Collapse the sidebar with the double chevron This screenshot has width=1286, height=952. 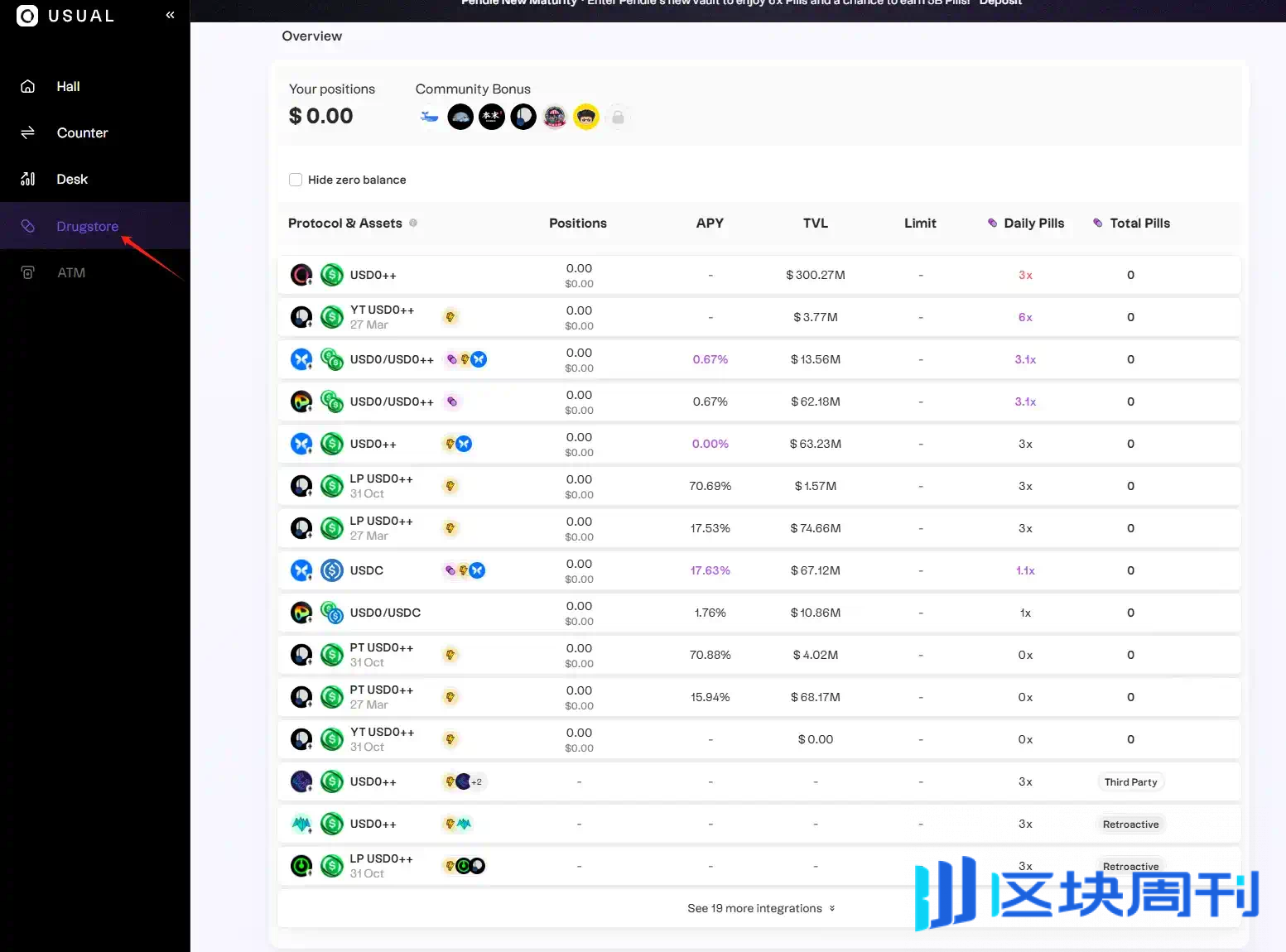pos(170,15)
